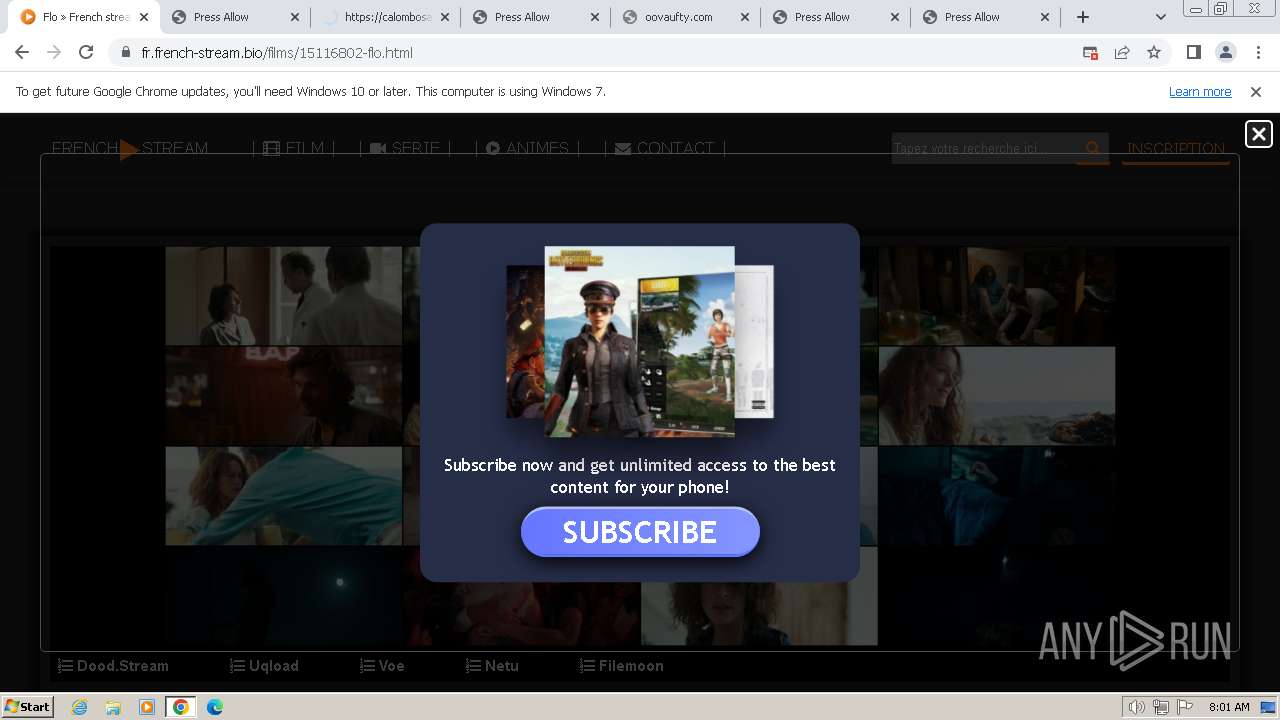Open Microsoft Edge from the taskbar
The image size is (1280, 720).
[x=215, y=706]
